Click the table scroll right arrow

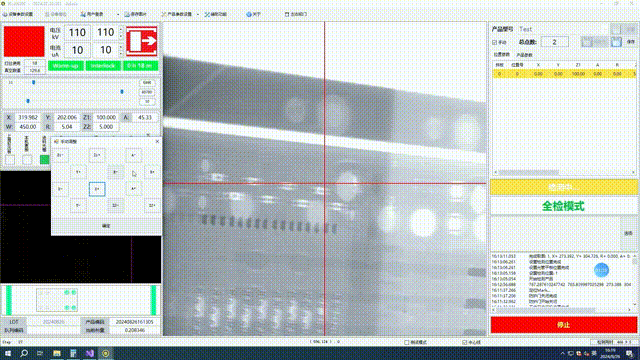click(633, 172)
